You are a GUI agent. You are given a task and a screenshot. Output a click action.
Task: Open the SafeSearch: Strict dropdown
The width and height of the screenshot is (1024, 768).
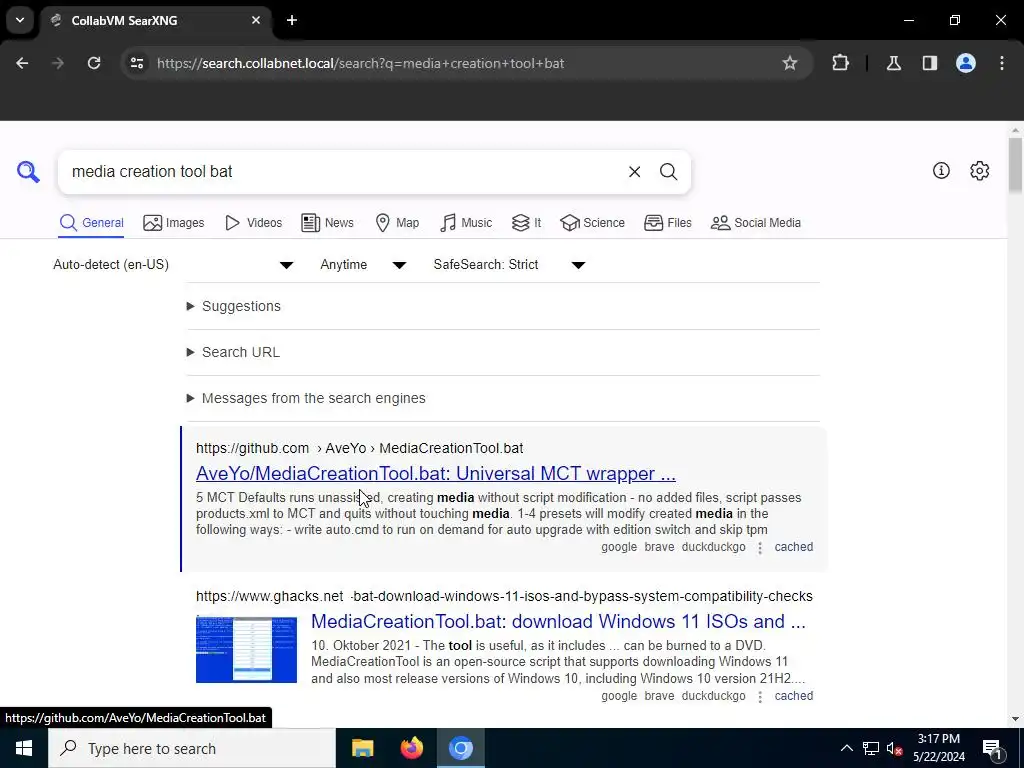pos(509,264)
